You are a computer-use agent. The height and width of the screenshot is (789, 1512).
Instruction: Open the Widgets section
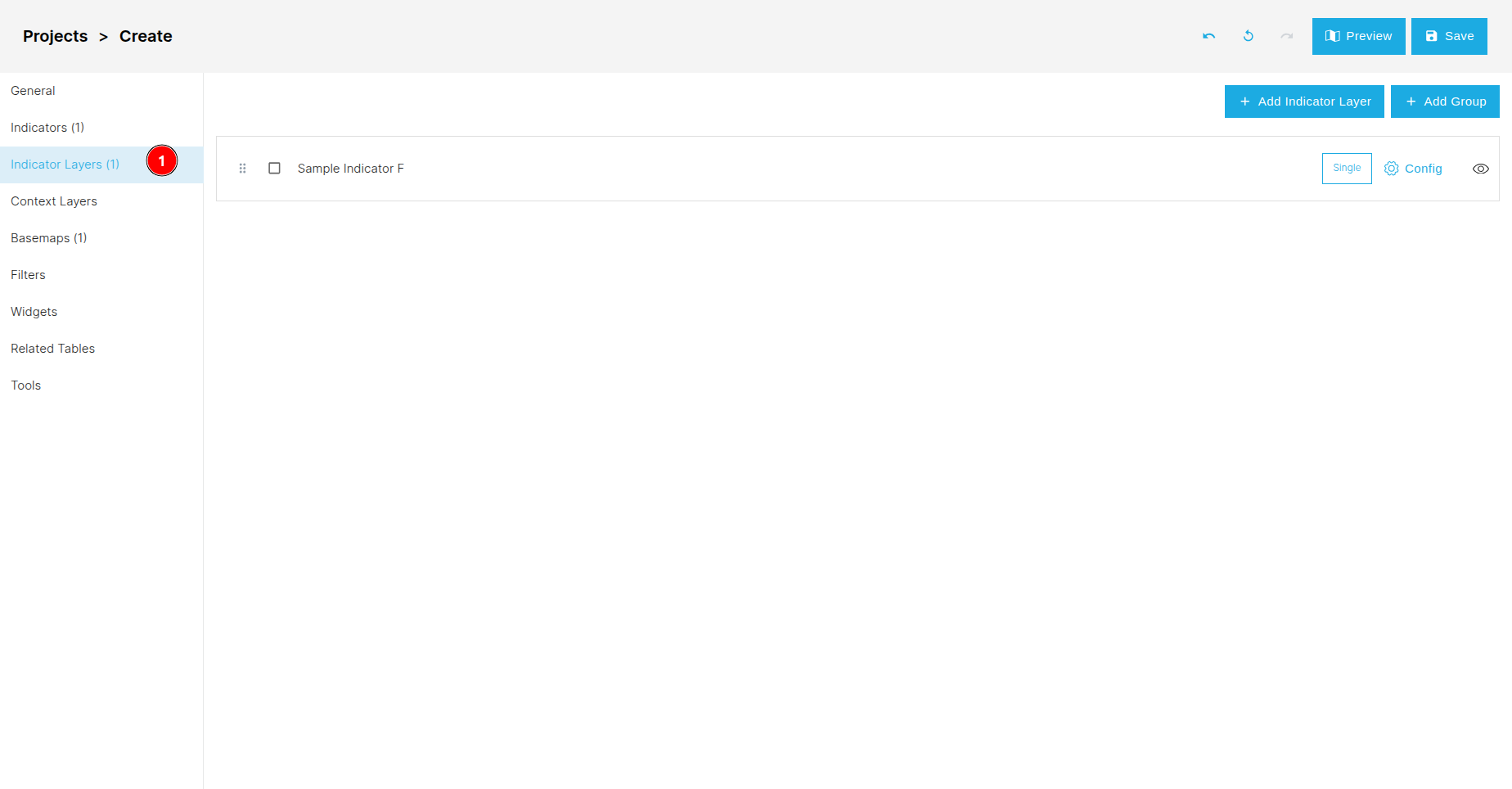101,312
